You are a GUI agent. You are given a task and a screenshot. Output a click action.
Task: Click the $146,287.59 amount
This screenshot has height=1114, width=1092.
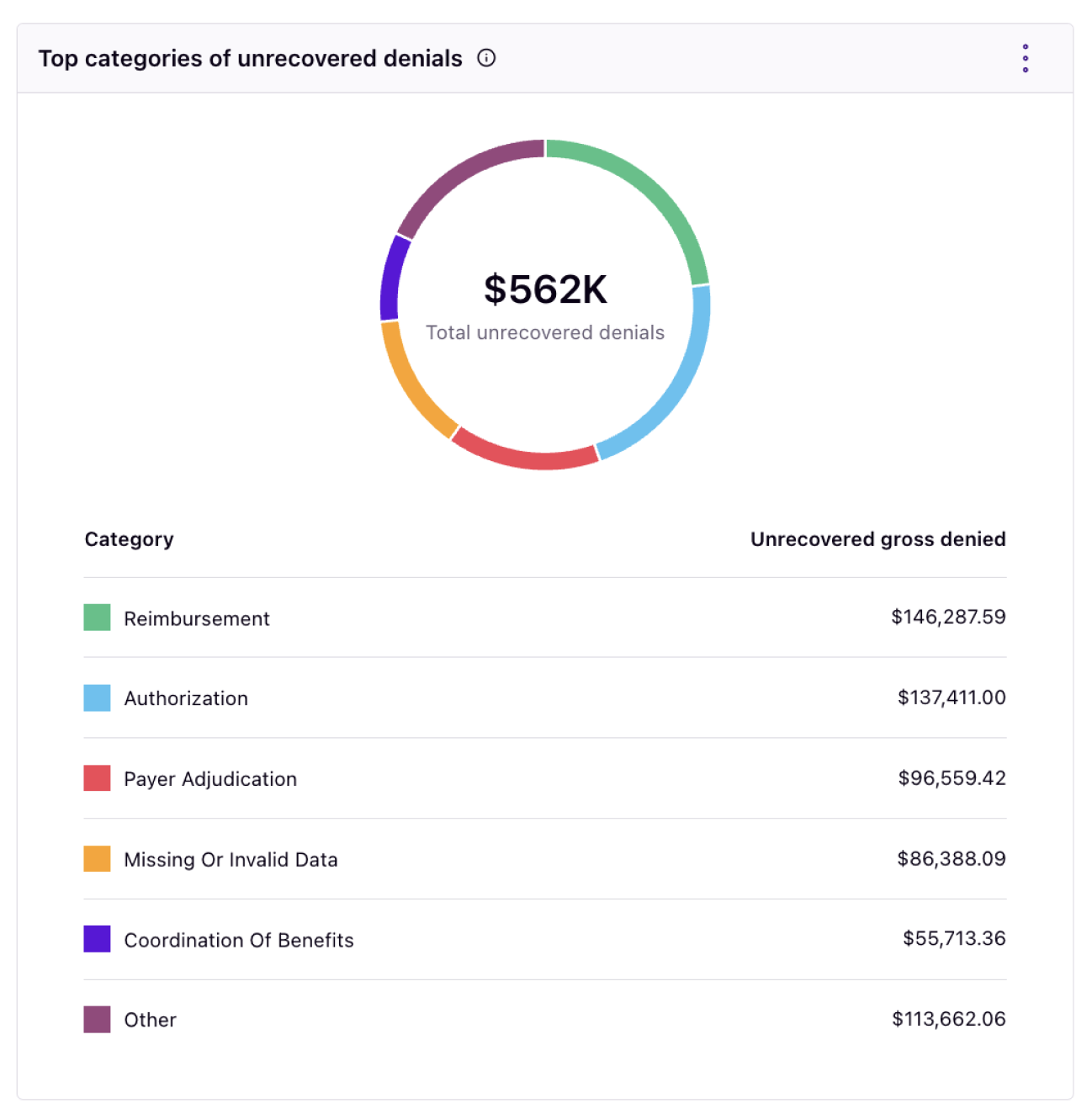[x=948, y=617]
